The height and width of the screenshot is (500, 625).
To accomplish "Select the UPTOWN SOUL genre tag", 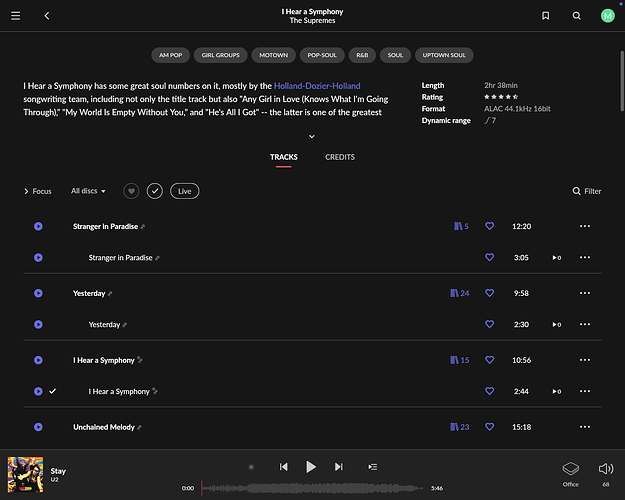I will [x=444, y=55].
